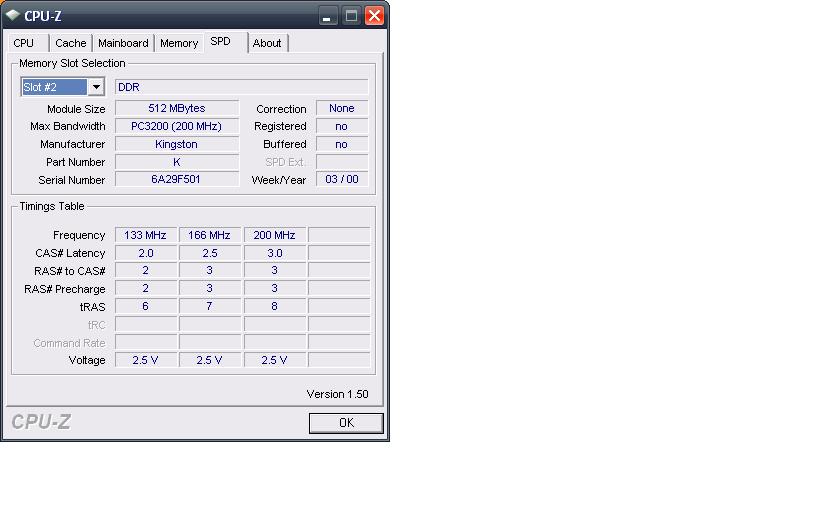840x525 pixels.
Task: Click the Max Bandwidth label
Action: [68, 126]
